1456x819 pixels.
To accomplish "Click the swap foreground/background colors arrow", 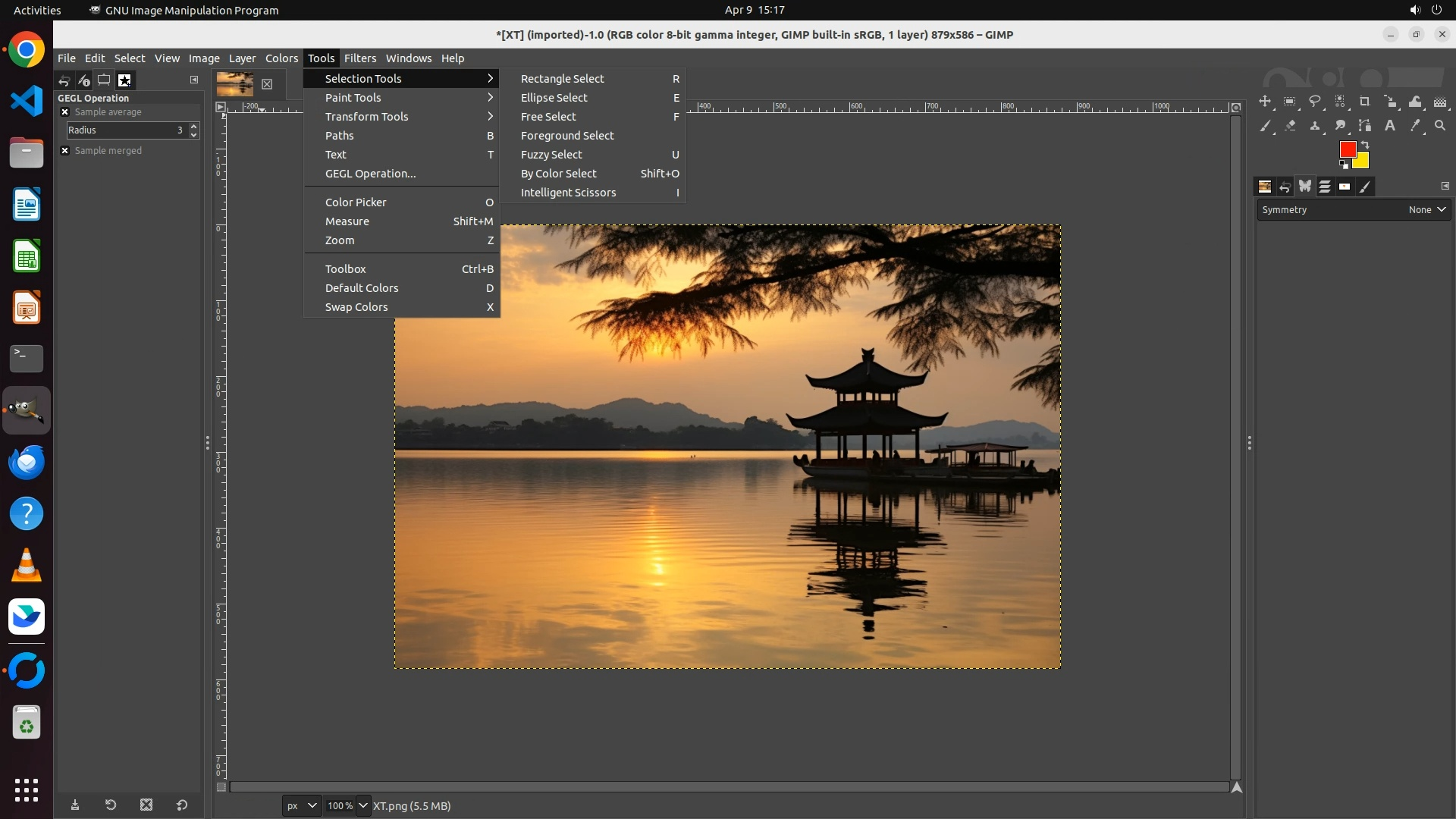I will [x=1365, y=144].
